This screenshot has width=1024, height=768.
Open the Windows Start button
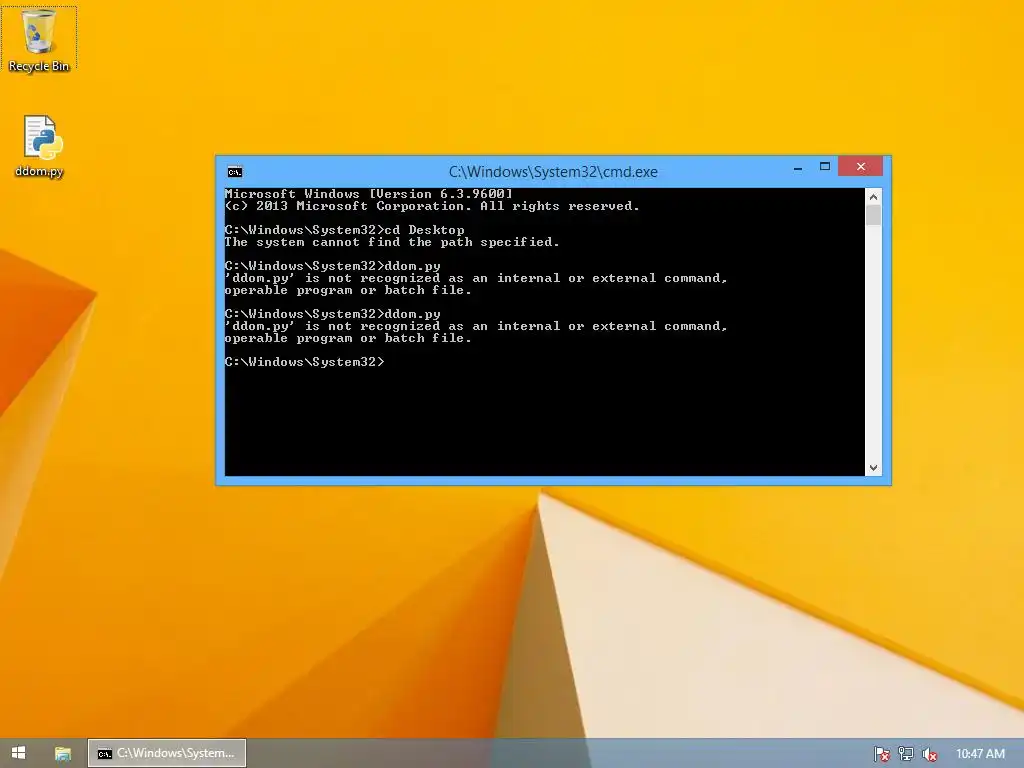pos(18,753)
